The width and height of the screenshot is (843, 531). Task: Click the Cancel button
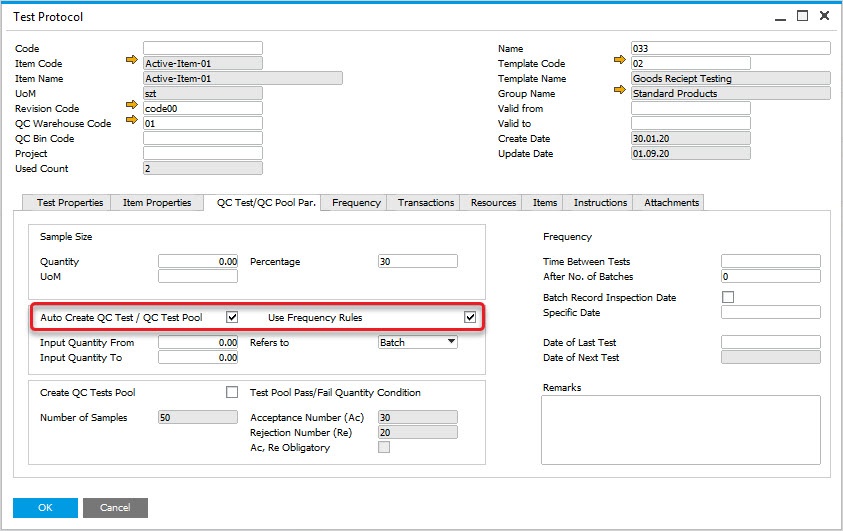[x=115, y=507]
